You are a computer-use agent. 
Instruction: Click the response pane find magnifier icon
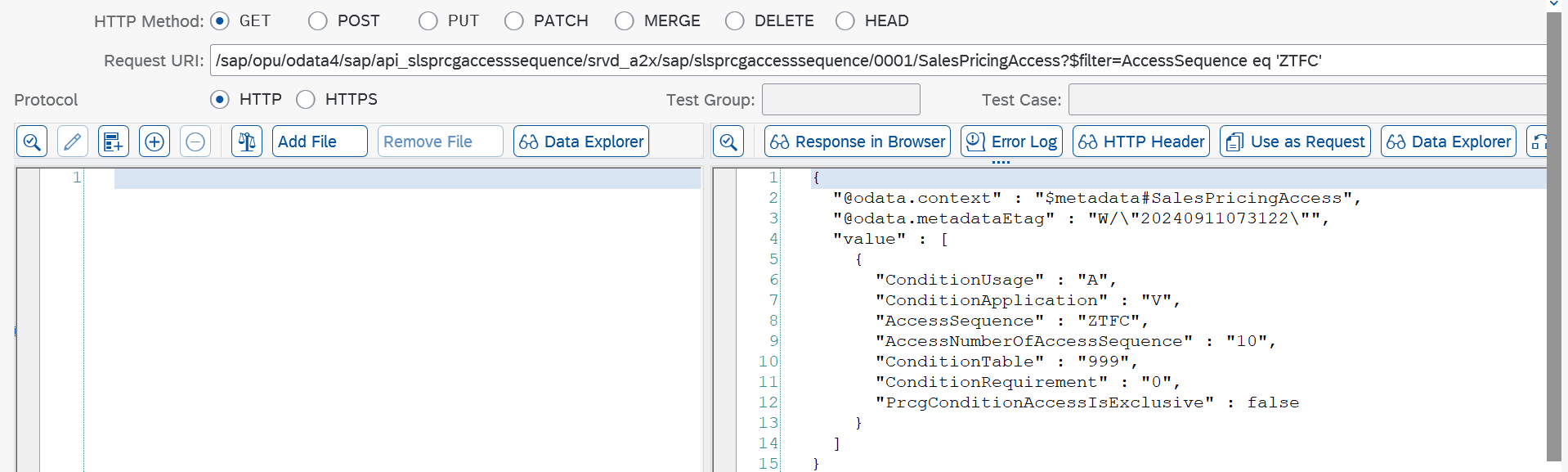point(728,142)
